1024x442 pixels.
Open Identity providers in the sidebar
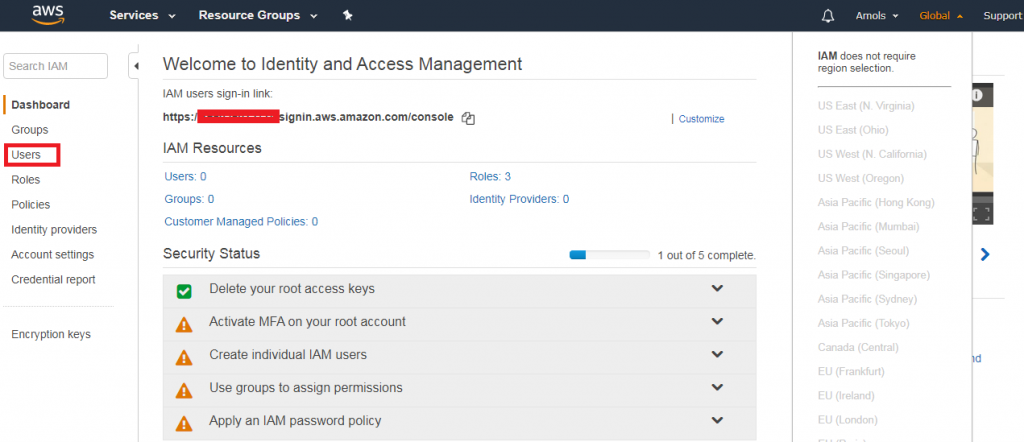click(54, 230)
